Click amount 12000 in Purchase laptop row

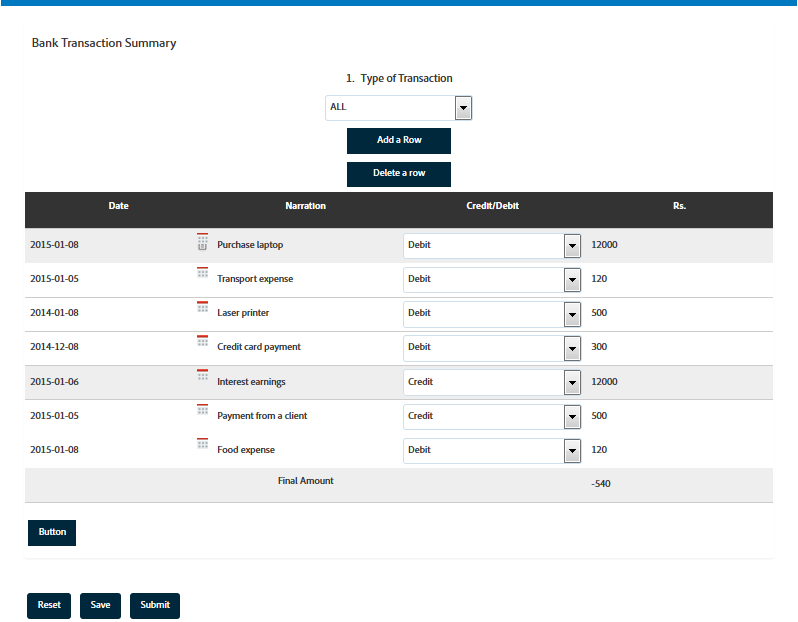604,245
